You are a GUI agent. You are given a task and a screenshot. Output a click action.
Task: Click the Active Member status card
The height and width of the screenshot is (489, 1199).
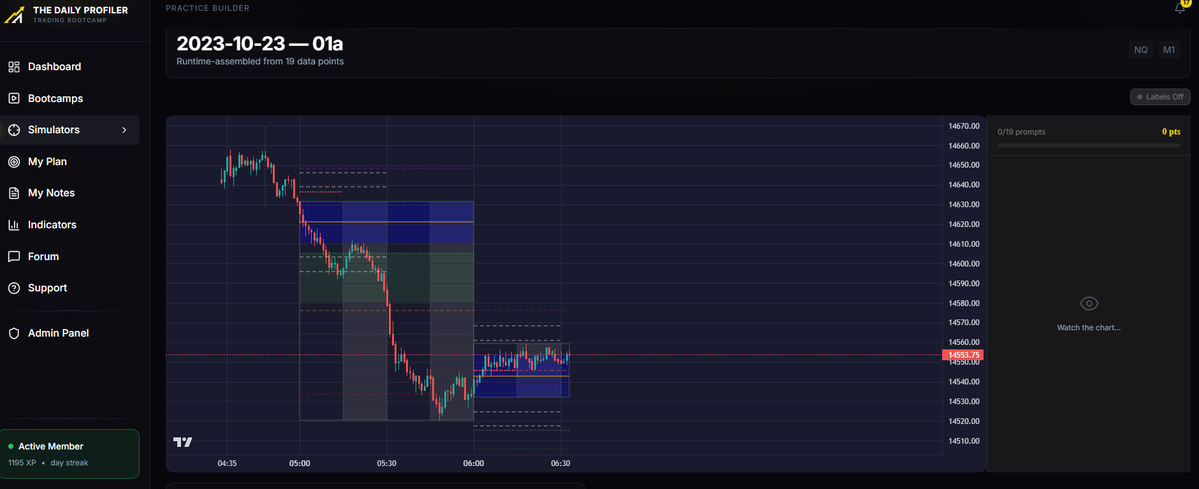(x=70, y=454)
